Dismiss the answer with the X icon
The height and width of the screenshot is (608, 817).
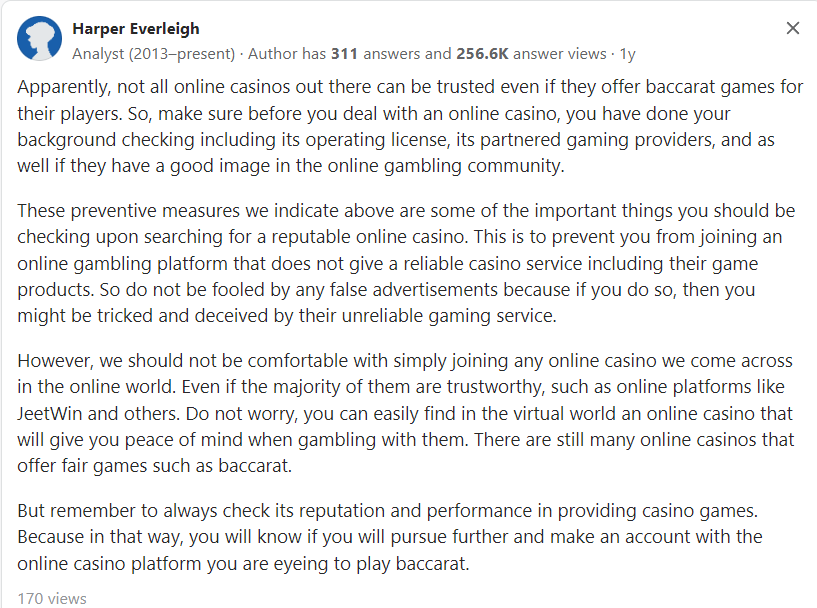[x=793, y=28]
